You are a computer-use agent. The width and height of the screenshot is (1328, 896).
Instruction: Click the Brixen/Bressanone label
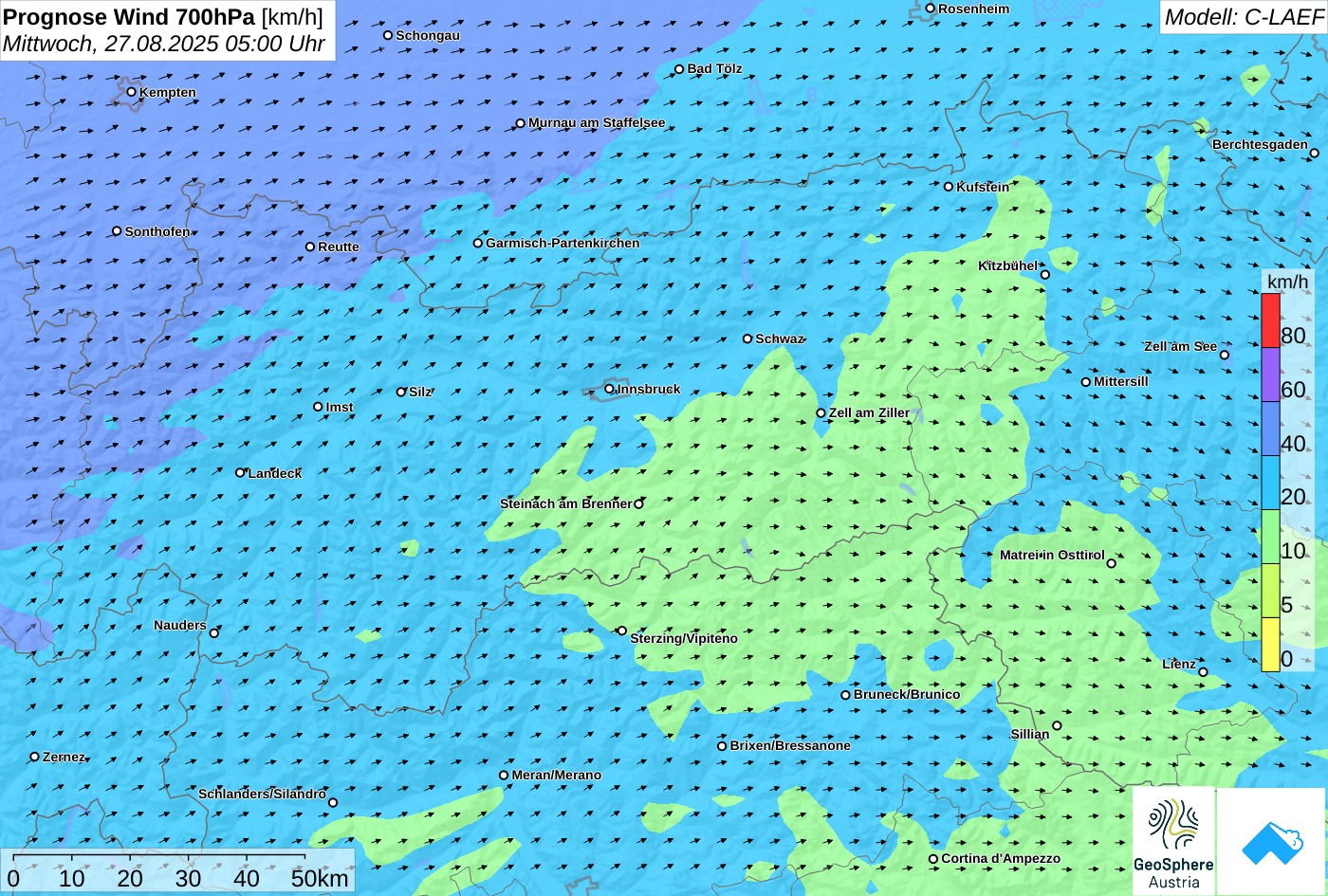(790, 746)
